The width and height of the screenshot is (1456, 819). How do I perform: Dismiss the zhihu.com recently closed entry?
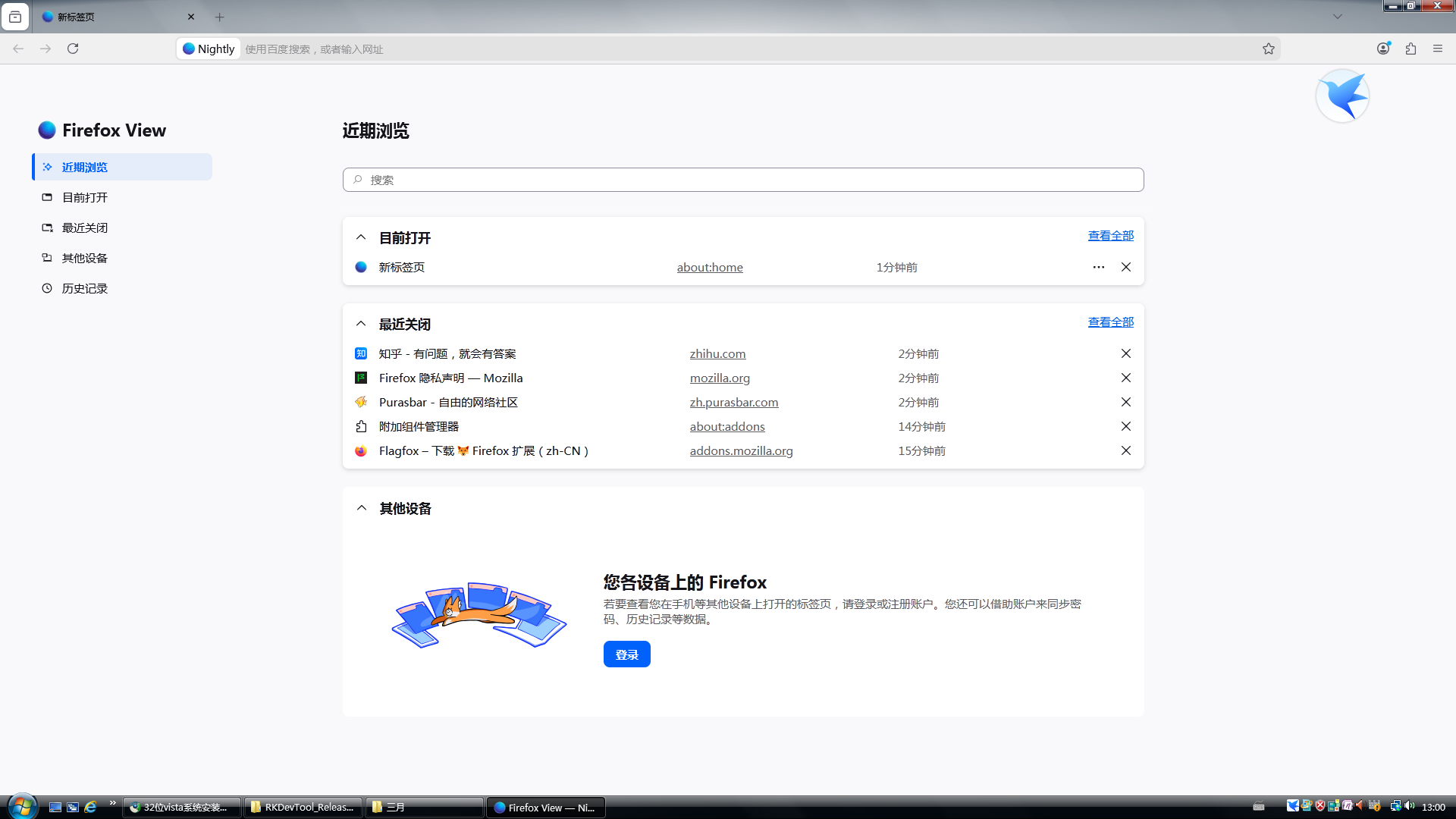pyautogui.click(x=1126, y=353)
